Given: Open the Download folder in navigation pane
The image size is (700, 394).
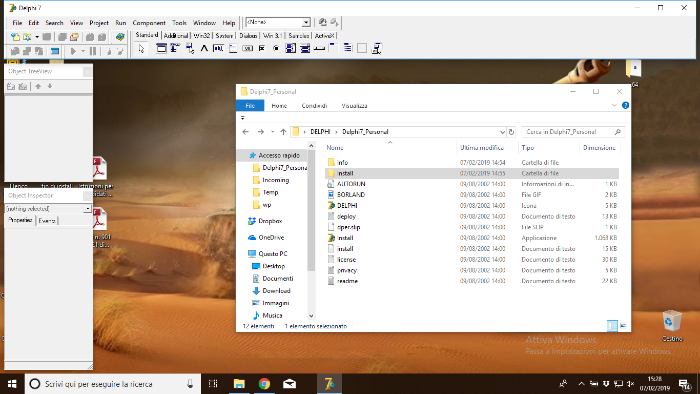Looking at the screenshot, I should click(276, 291).
